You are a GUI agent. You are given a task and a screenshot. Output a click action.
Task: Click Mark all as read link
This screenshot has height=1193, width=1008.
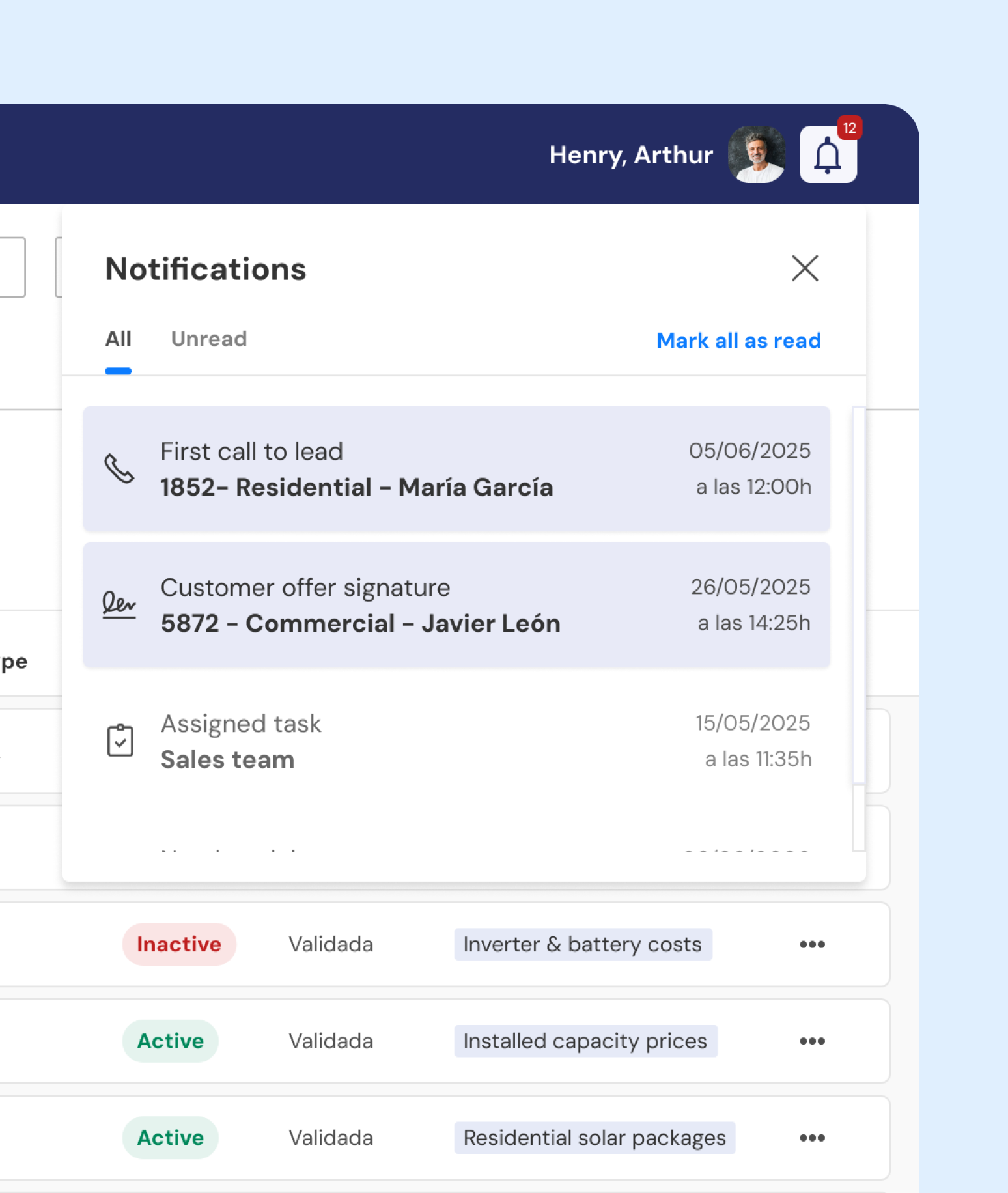coord(738,341)
